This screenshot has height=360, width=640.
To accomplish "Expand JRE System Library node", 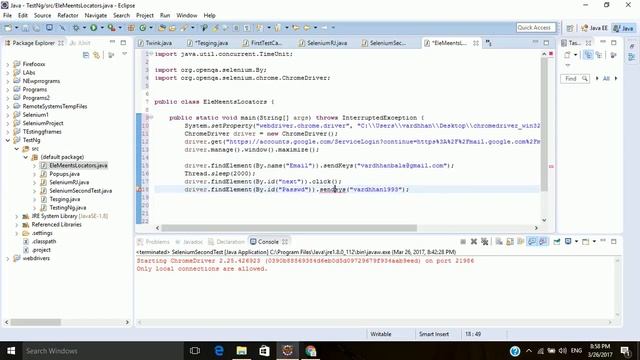I will (x=17, y=216).
